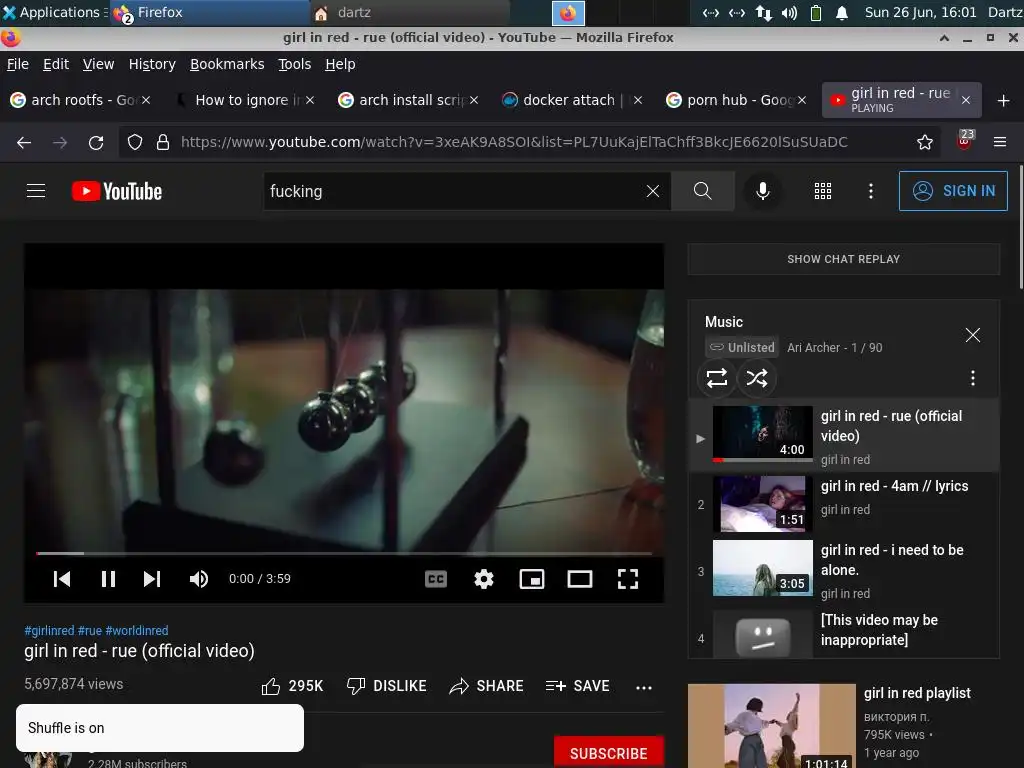Toggle playlist shuffle
Viewport: 1024px width, 768px height.
point(757,378)
